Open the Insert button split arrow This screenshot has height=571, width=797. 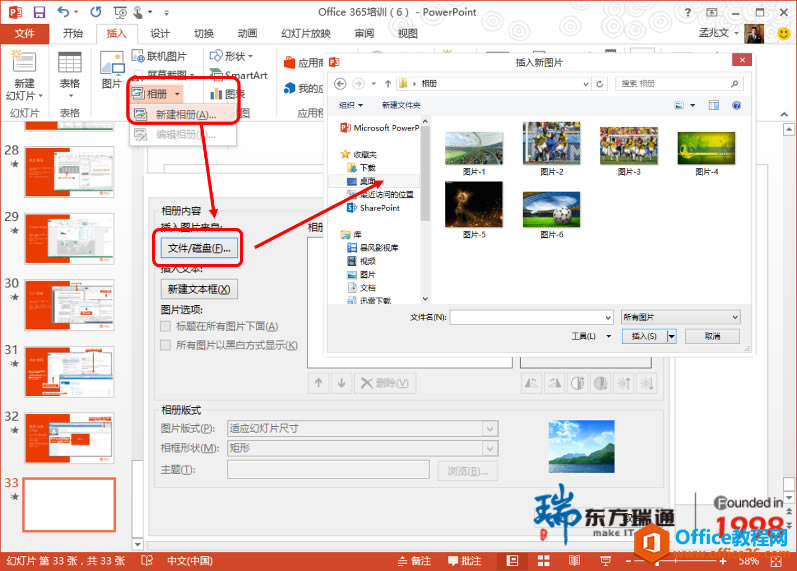671,336
